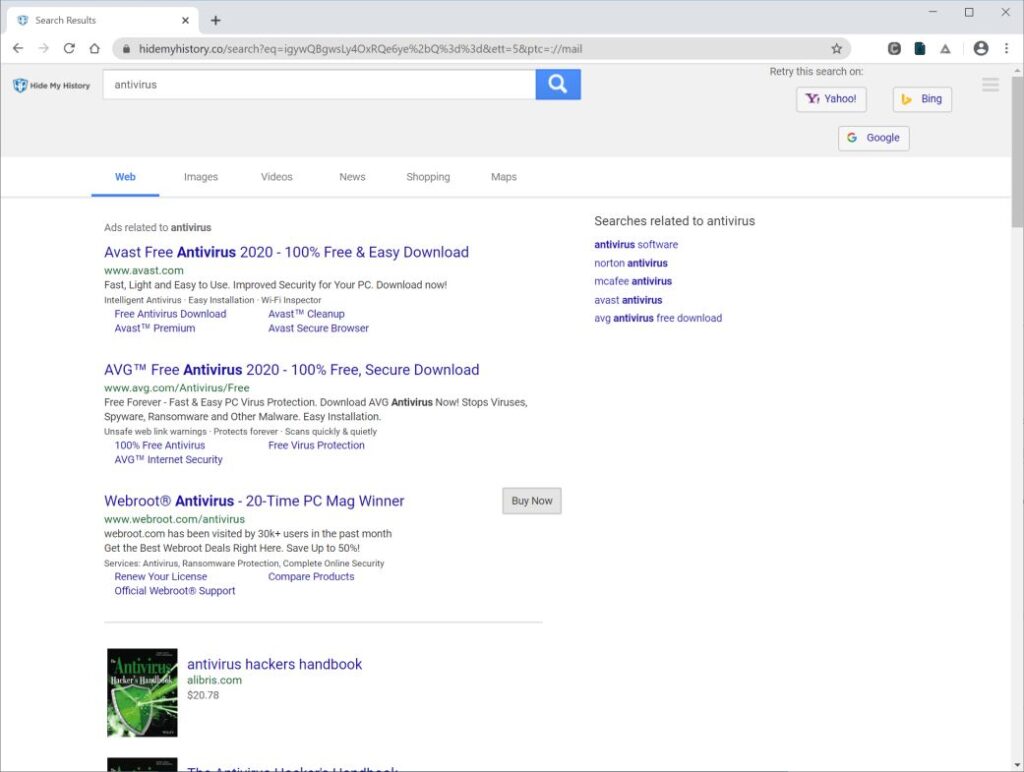Open Free Antivirus Download sitelink
This screenshot has height=772, width=1024.
tap(170, 314)
